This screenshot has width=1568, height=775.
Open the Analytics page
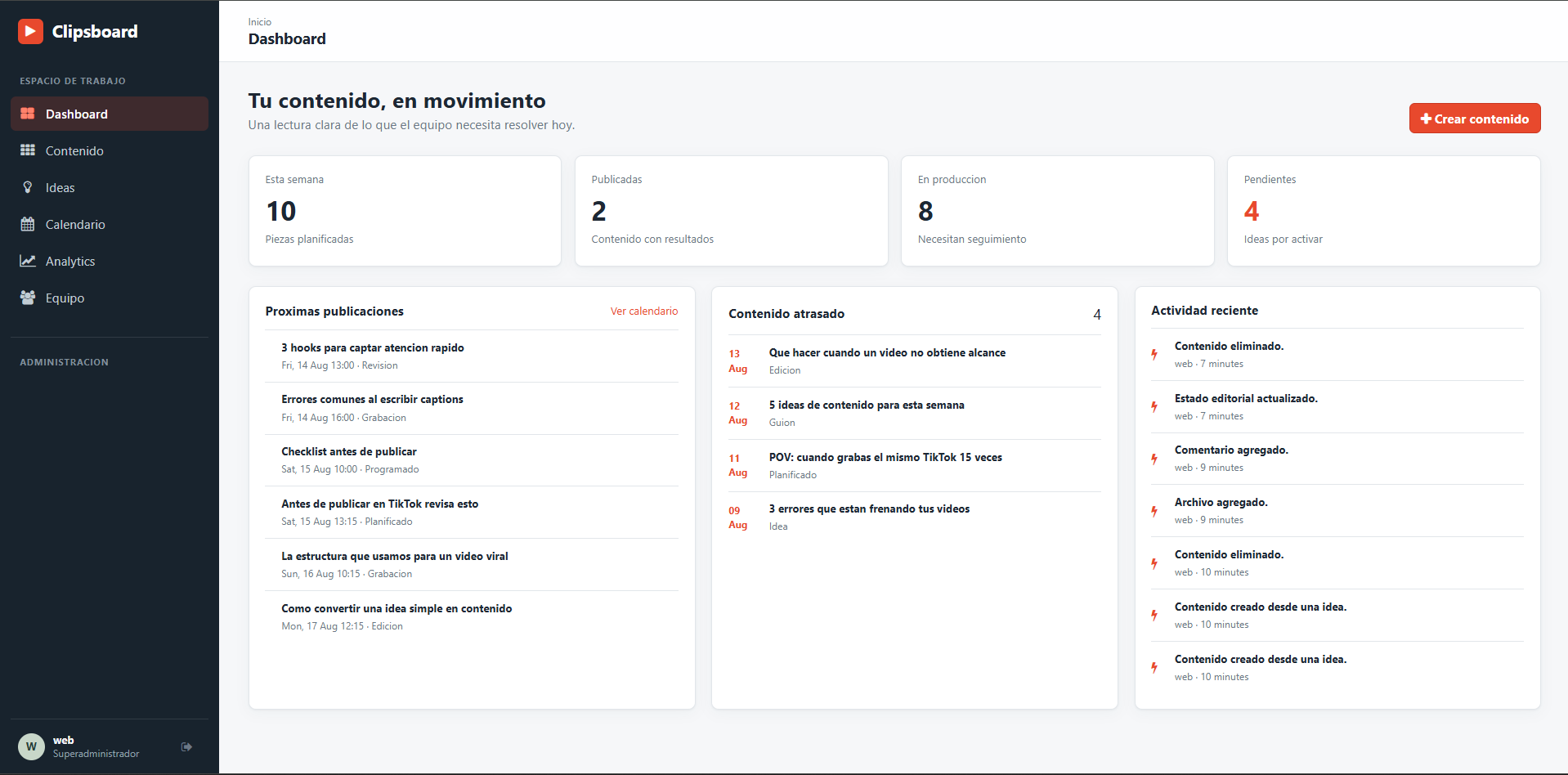[x=110, y=261]
